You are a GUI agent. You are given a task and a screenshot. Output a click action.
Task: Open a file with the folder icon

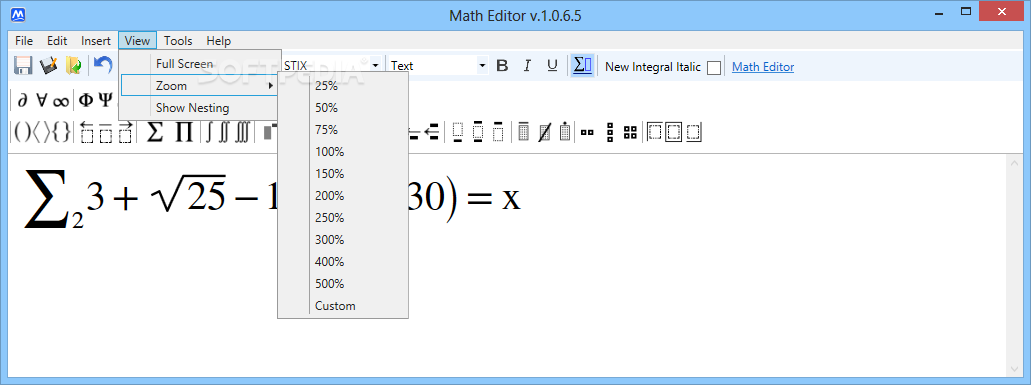(74, 66)
